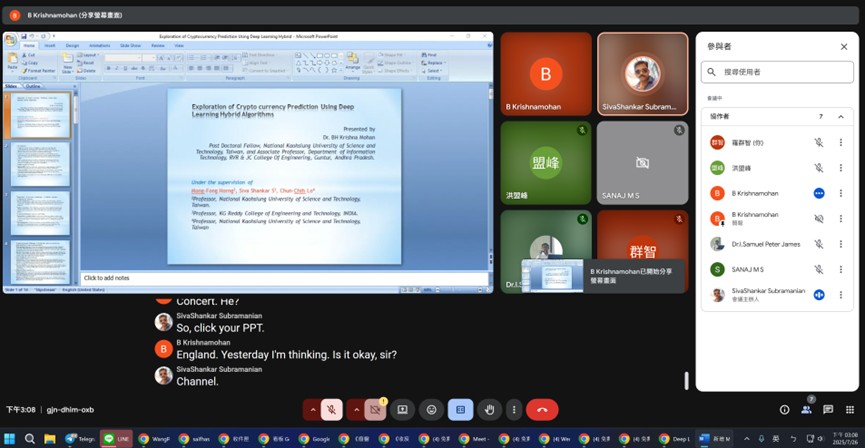Click the present screen icon

402,409
